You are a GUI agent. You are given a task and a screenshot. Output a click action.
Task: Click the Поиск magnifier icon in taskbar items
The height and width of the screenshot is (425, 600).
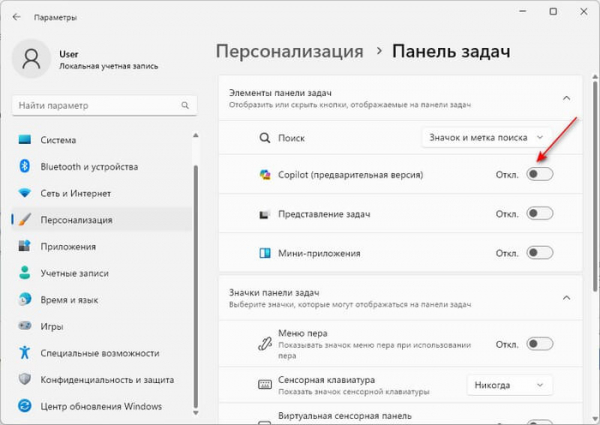tap(265, 138)
